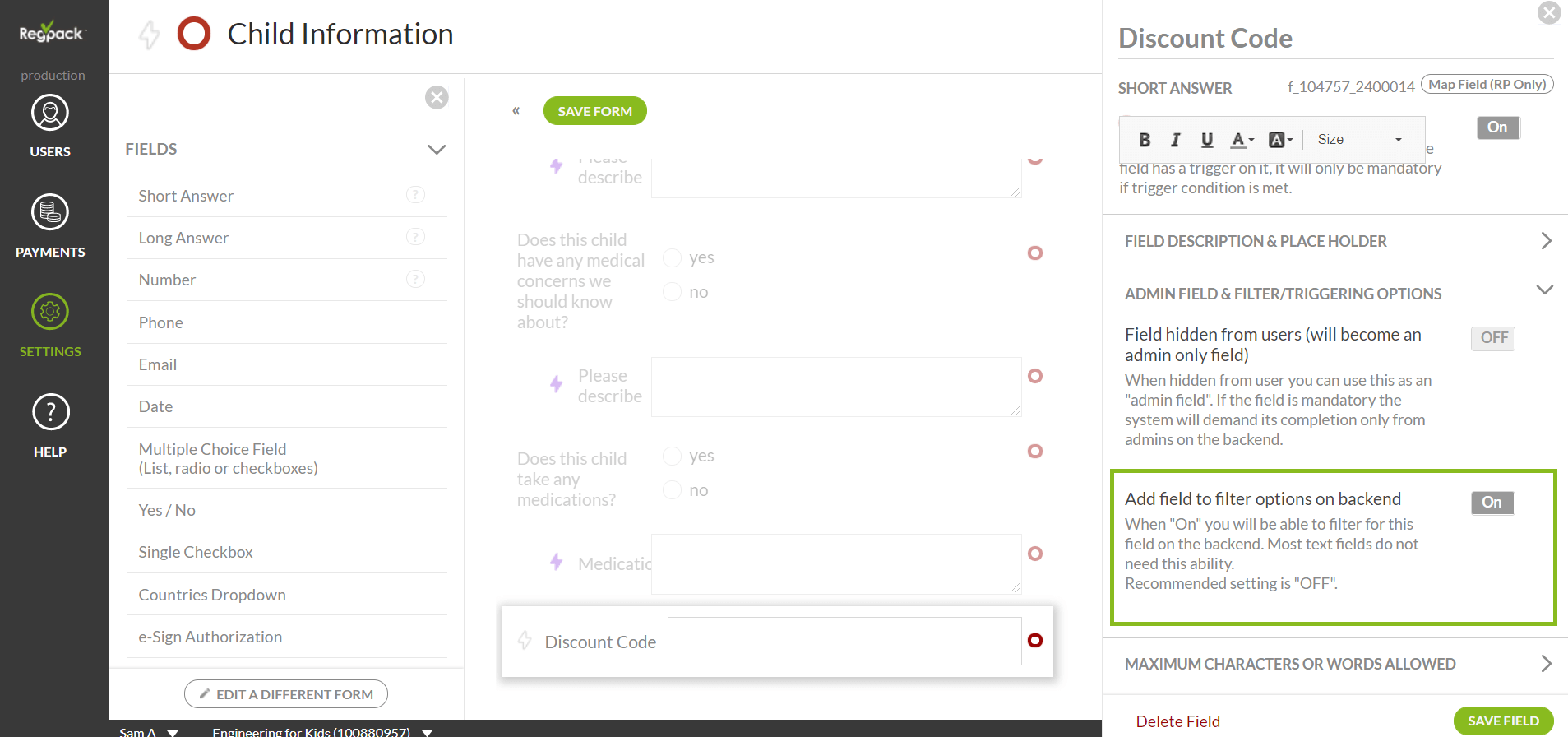Open the Settings gear icon
This screenshot has height=737, width=1568.
click(50, 313)
